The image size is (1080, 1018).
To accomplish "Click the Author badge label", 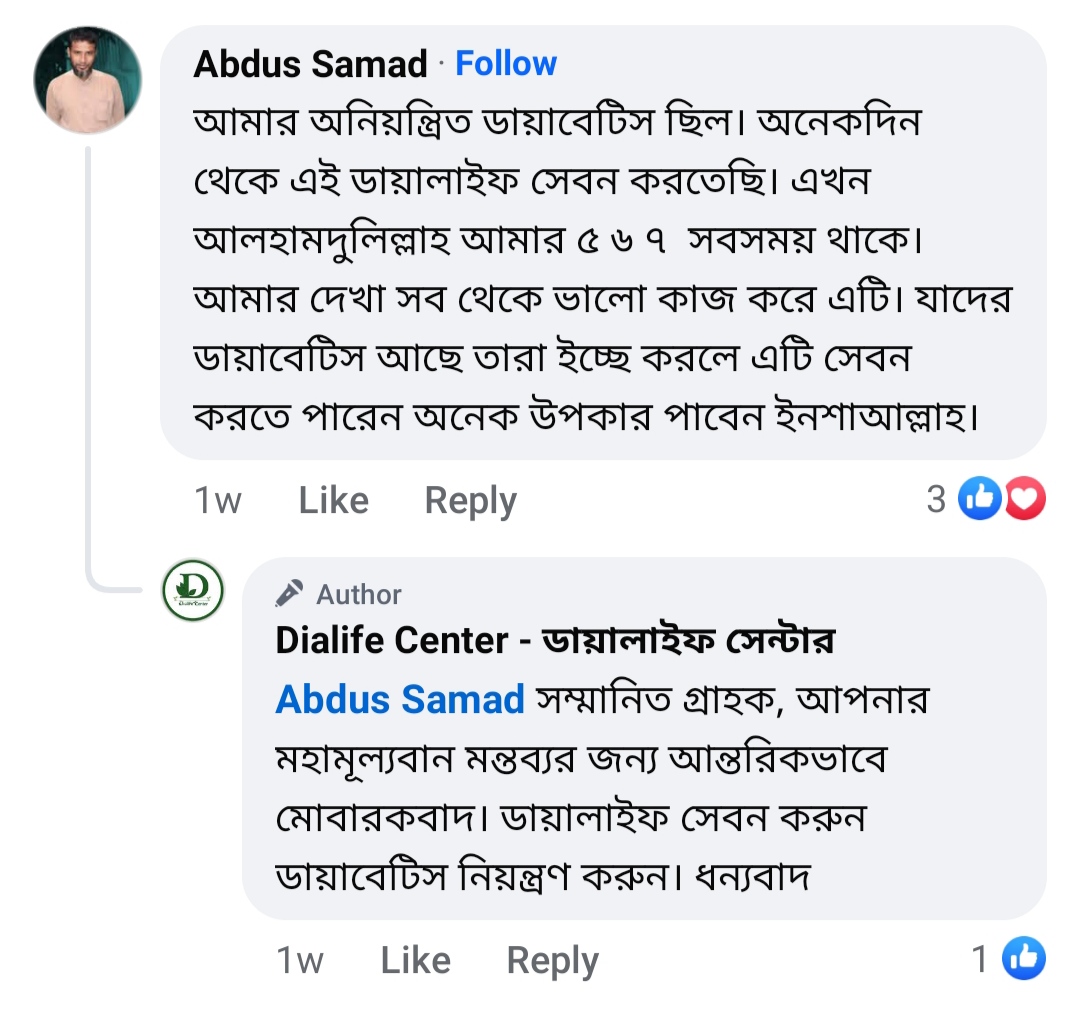I will pos(359,595).
